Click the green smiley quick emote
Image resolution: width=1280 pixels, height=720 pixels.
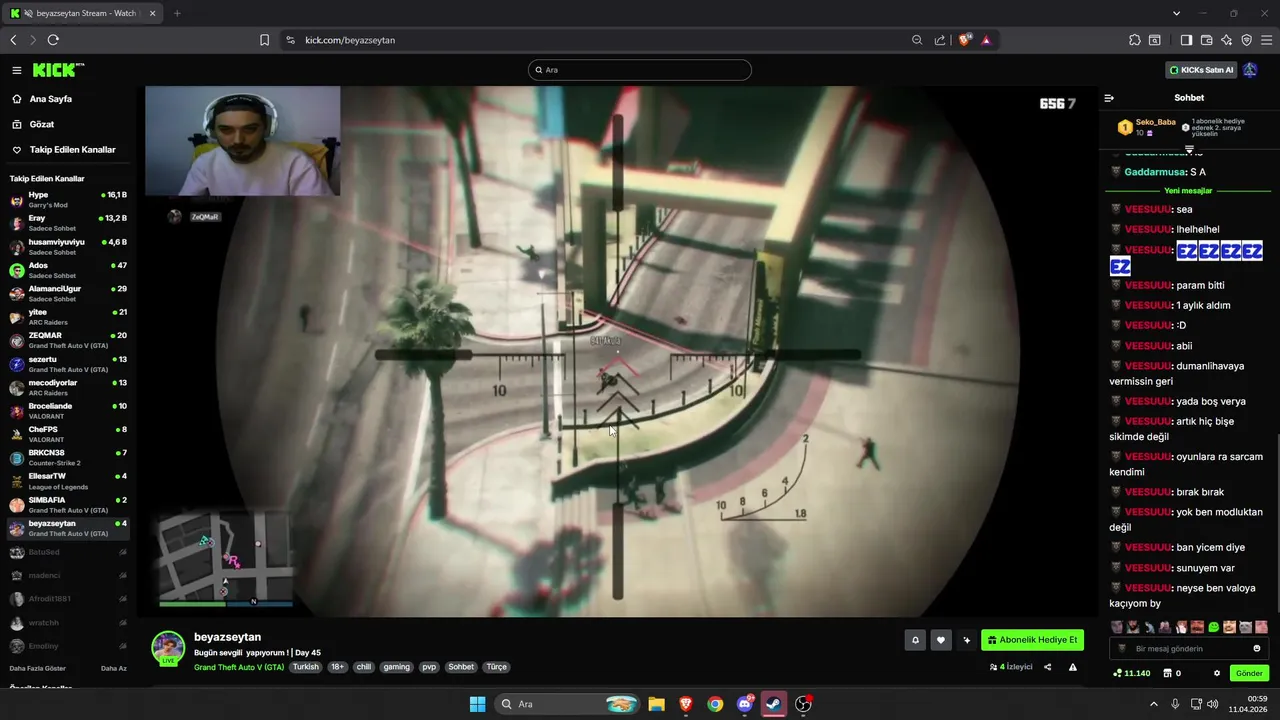(x=1213, y=627)
